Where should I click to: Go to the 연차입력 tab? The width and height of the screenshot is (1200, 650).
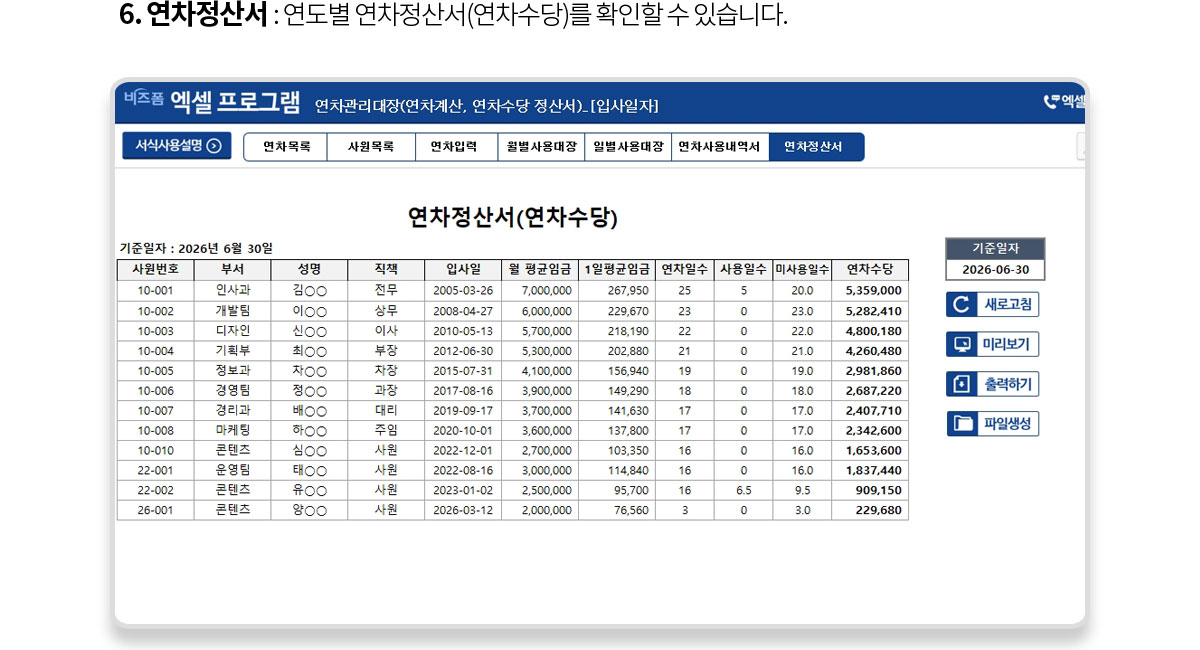456,147
